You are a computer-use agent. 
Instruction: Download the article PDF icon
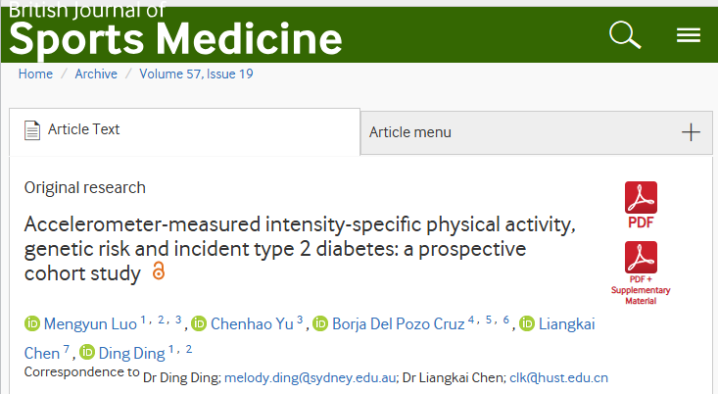tap(641, 205)
